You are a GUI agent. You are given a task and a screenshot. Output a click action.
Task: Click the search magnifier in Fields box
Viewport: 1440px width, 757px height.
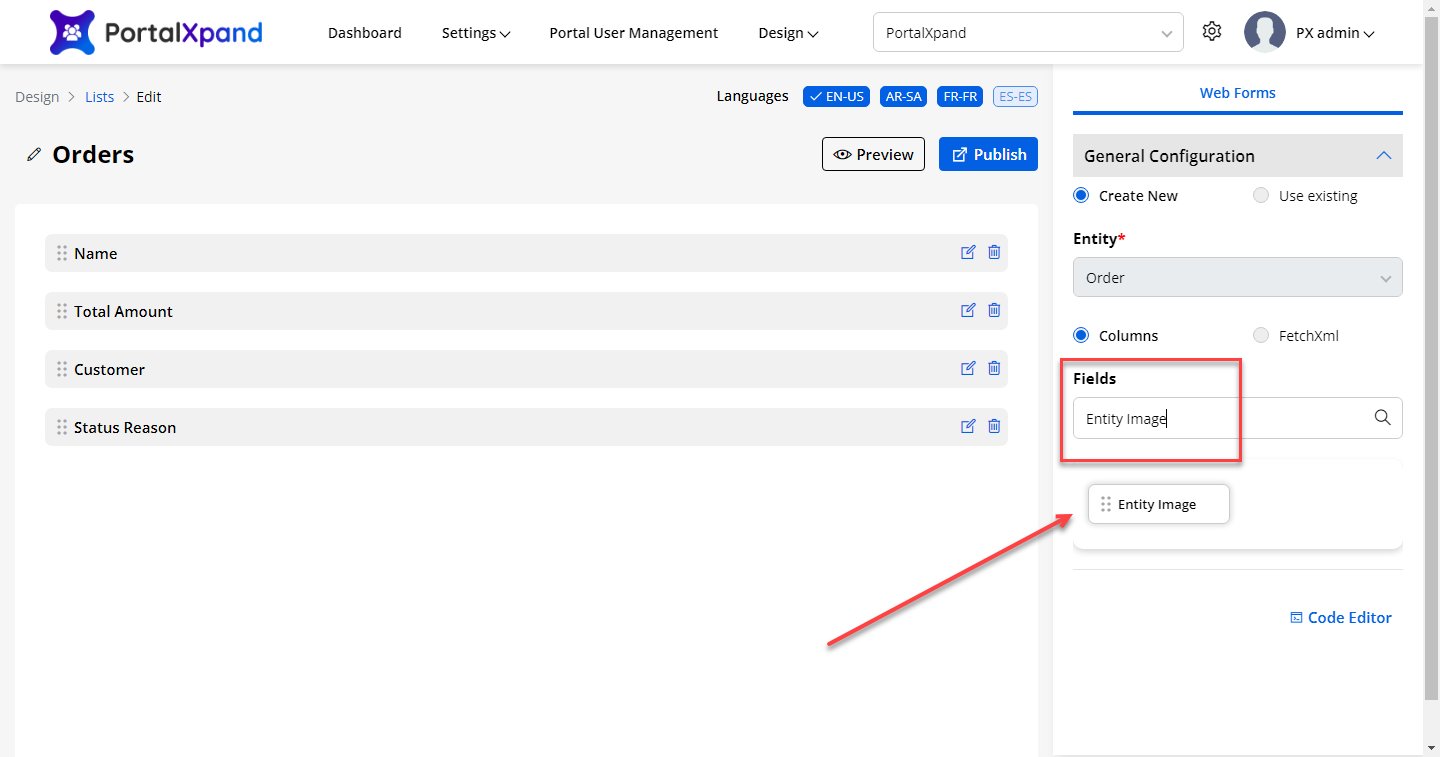tap(1382, 418)
